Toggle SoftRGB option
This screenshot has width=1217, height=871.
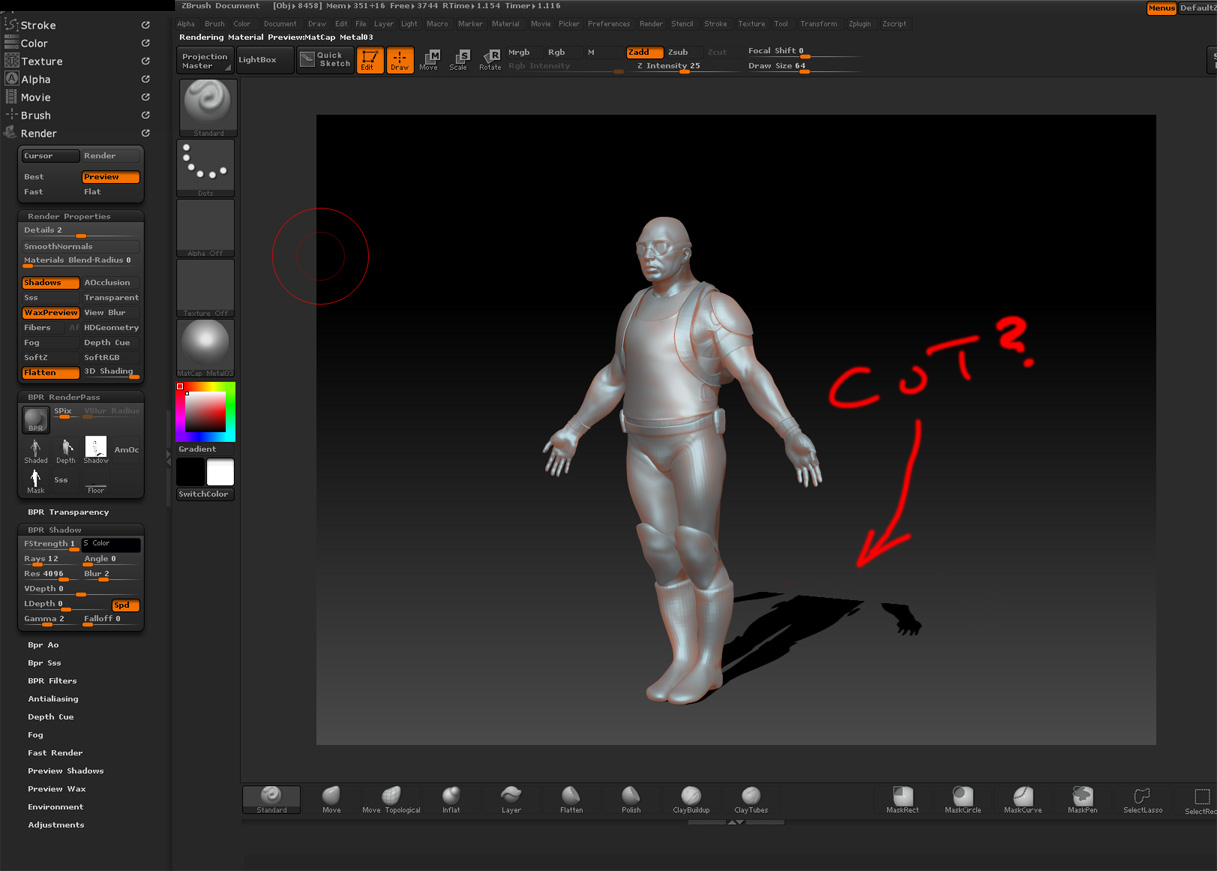tap(110, 358)
